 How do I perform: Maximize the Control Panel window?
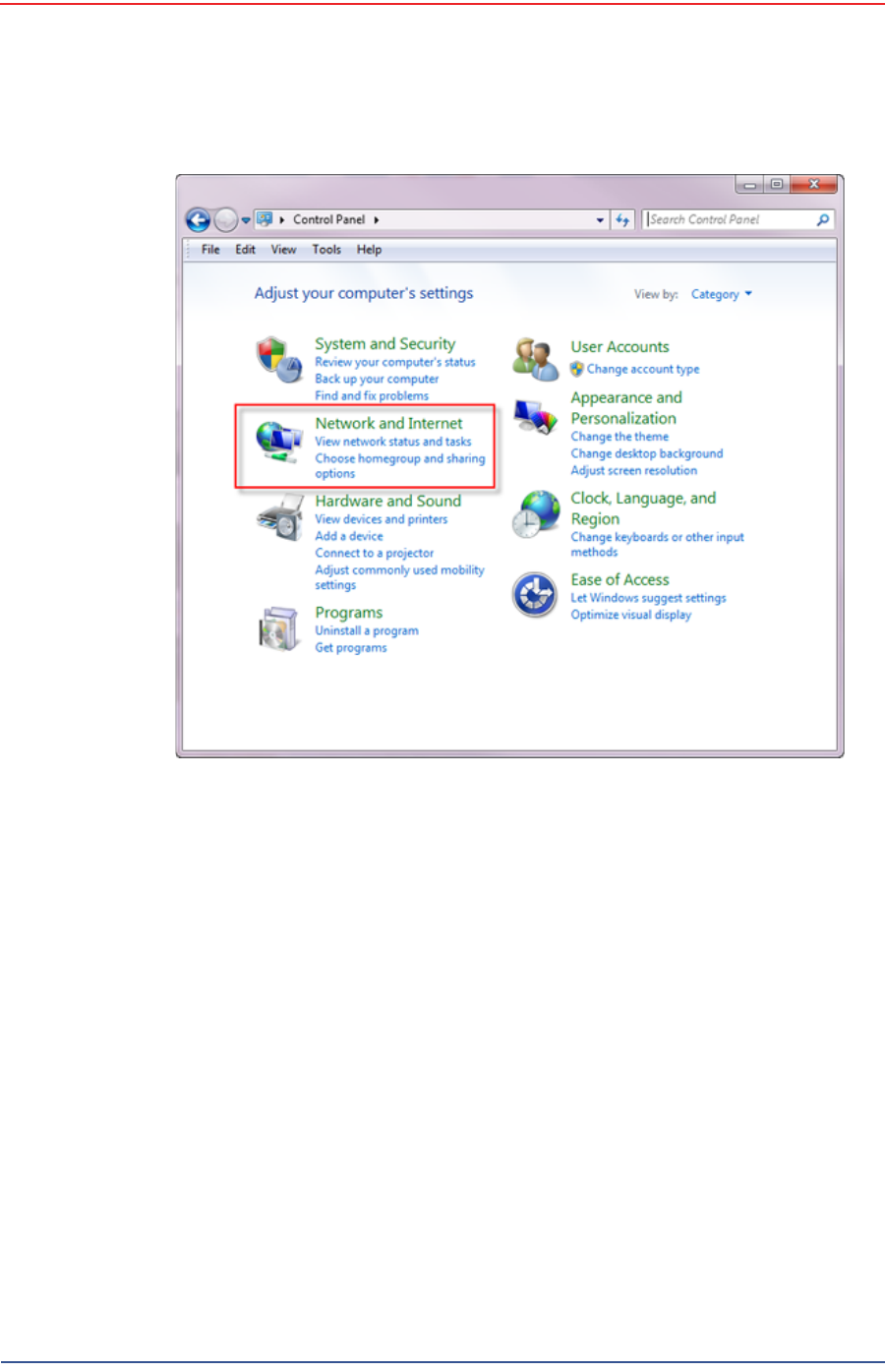point(776,185)
